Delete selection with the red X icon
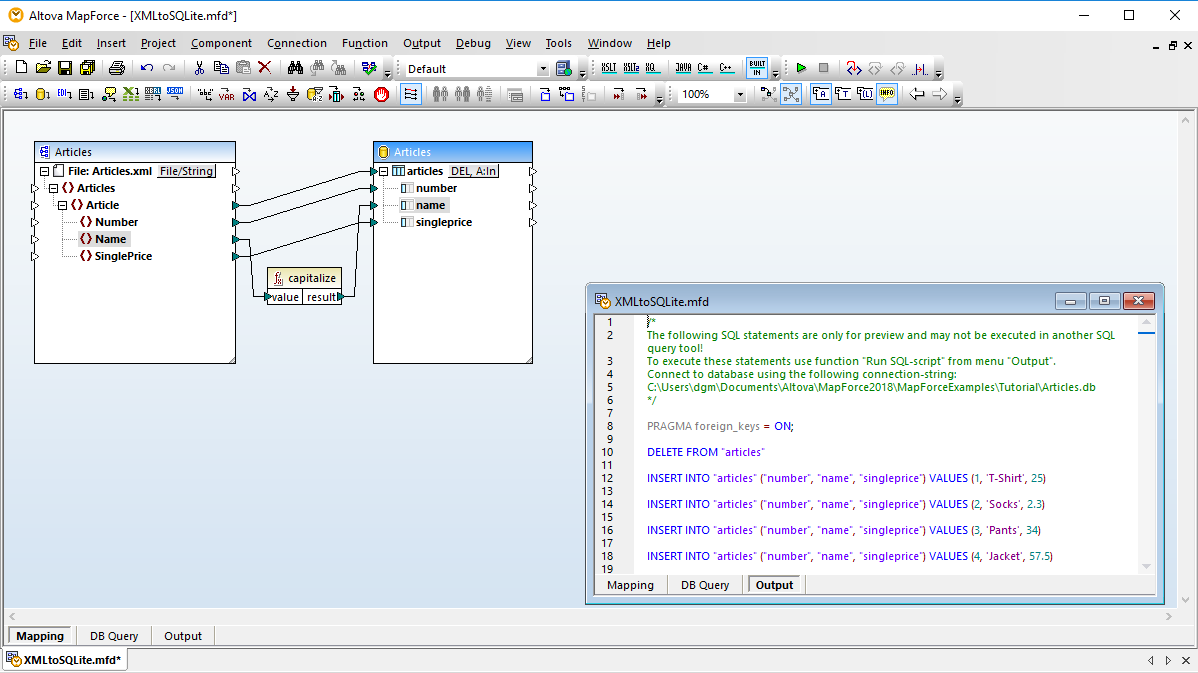This screenshot has width=1198, height=673. [265, 68]
